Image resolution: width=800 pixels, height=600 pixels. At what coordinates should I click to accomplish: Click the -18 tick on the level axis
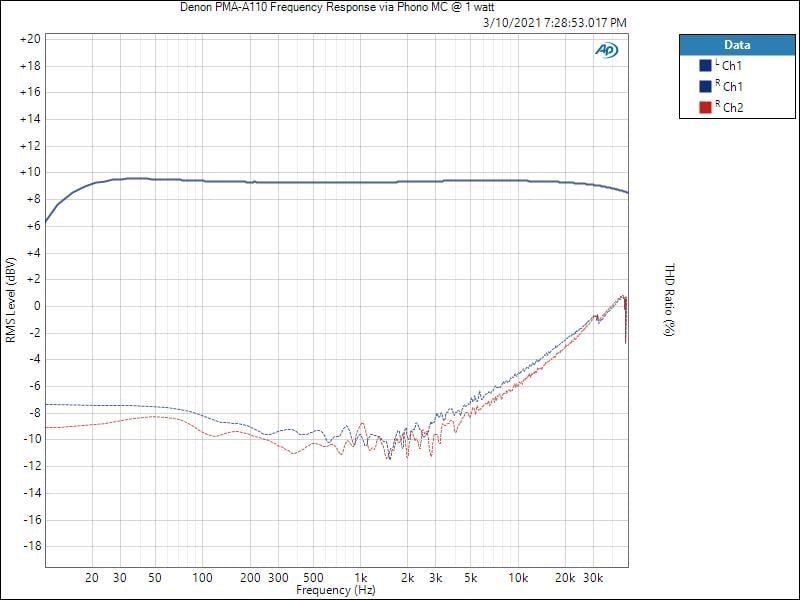pos(30,546)
